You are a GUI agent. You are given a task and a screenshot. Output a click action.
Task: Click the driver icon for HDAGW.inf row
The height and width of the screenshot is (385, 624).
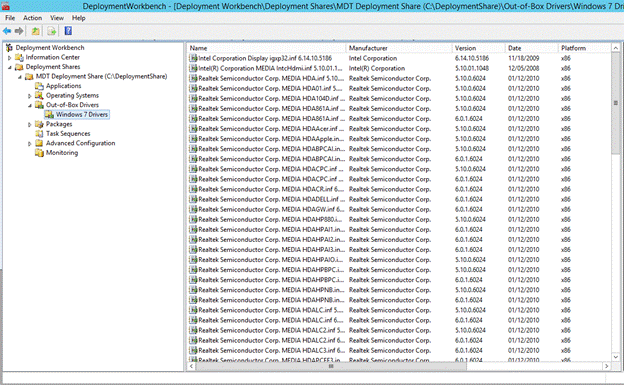tap(193, 209)
